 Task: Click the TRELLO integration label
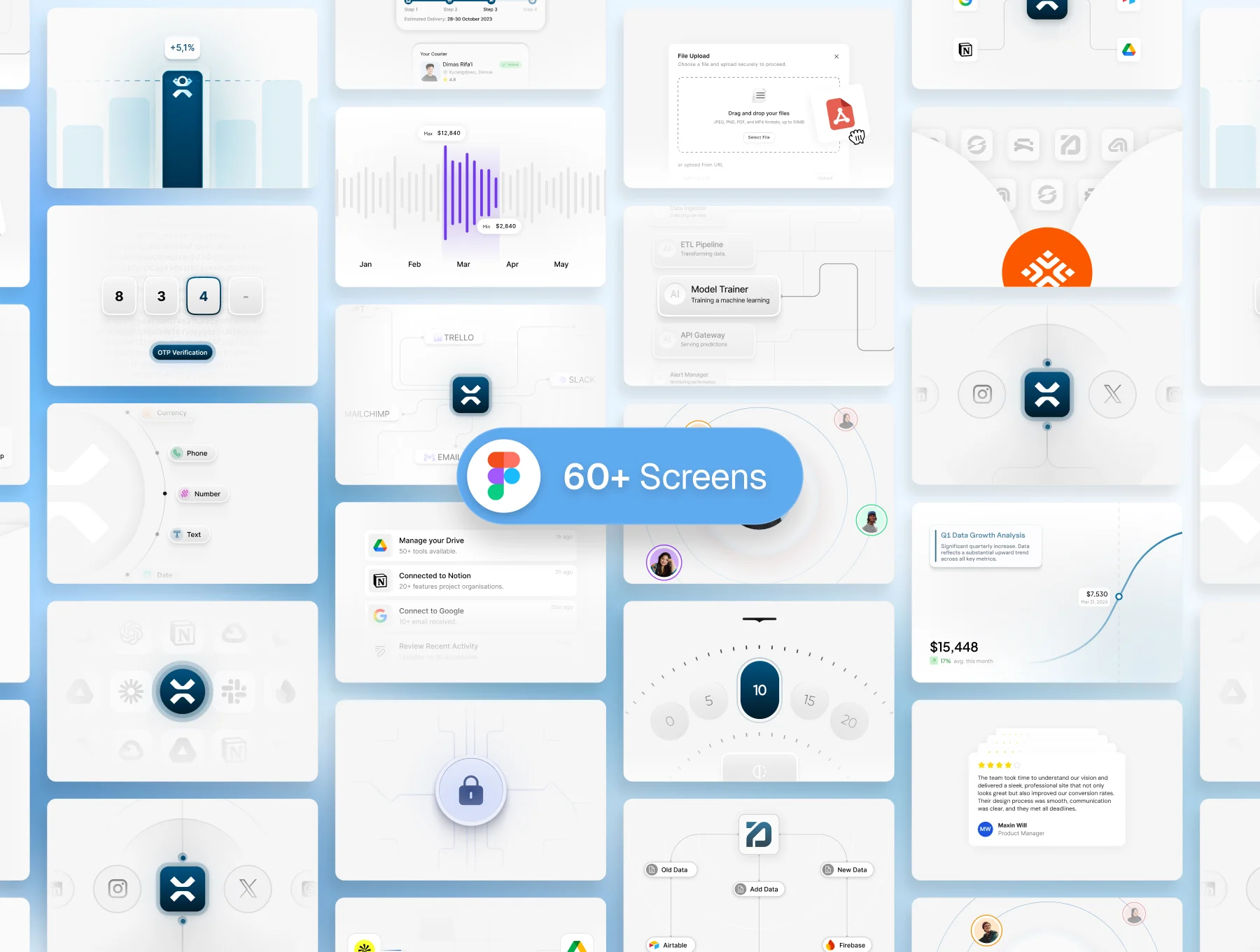click(454, 337)
